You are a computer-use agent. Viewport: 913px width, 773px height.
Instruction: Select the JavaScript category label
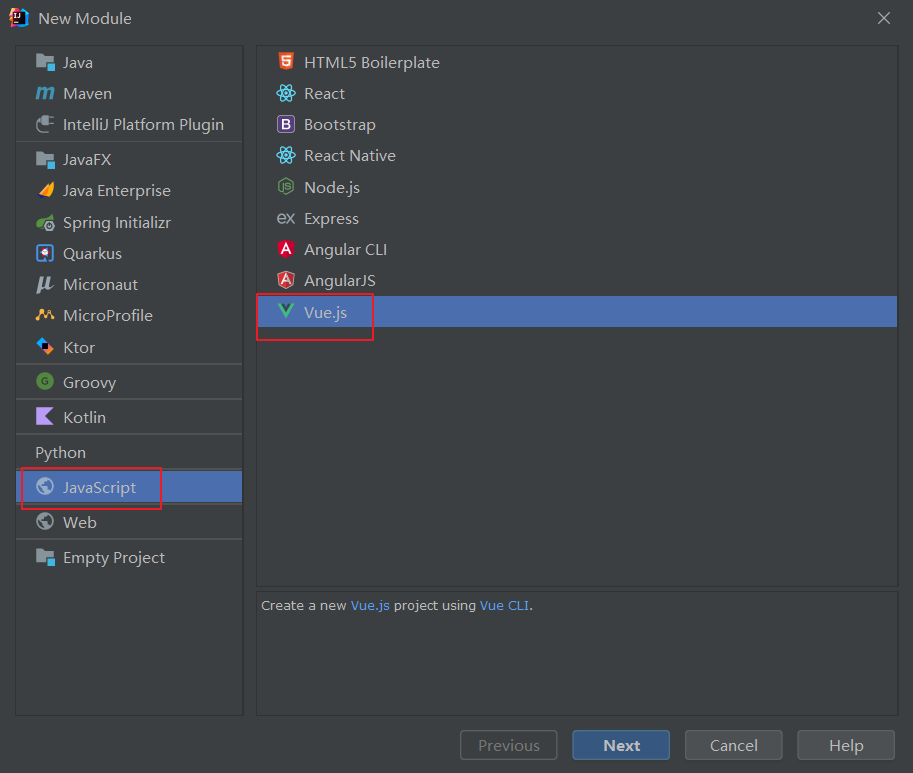[100, 487]
